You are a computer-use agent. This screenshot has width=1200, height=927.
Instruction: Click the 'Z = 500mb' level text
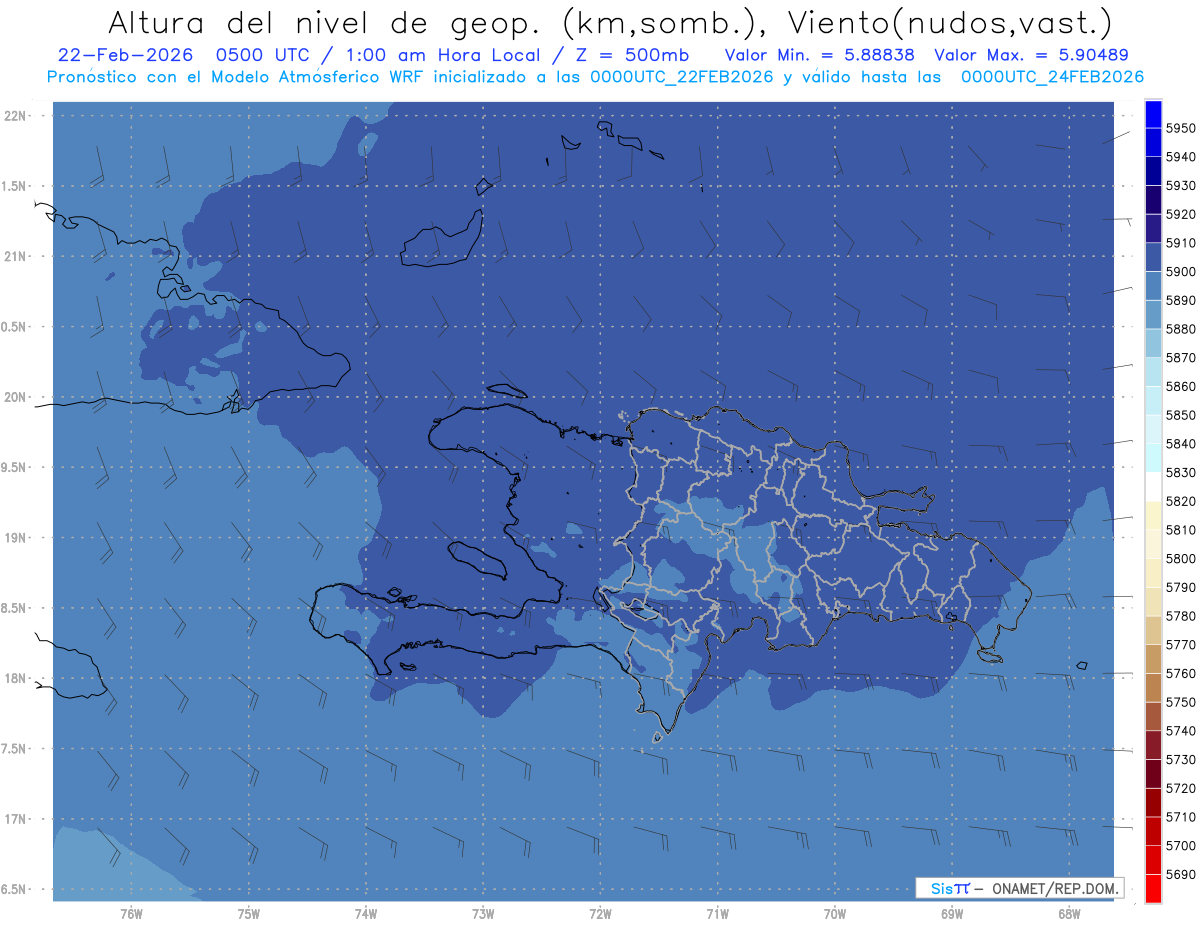coord(630,55)
